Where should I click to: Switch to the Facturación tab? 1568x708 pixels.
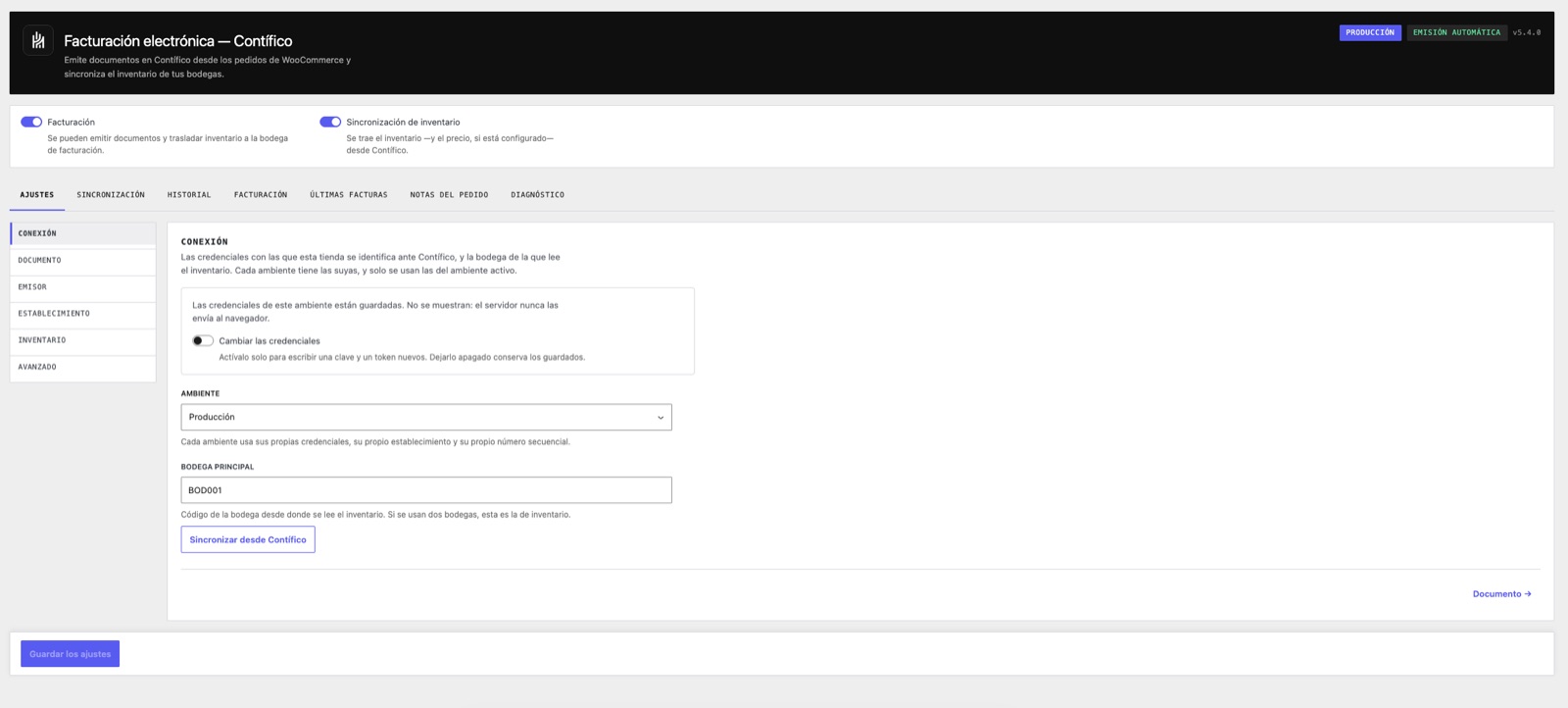[x=261, y=195]
